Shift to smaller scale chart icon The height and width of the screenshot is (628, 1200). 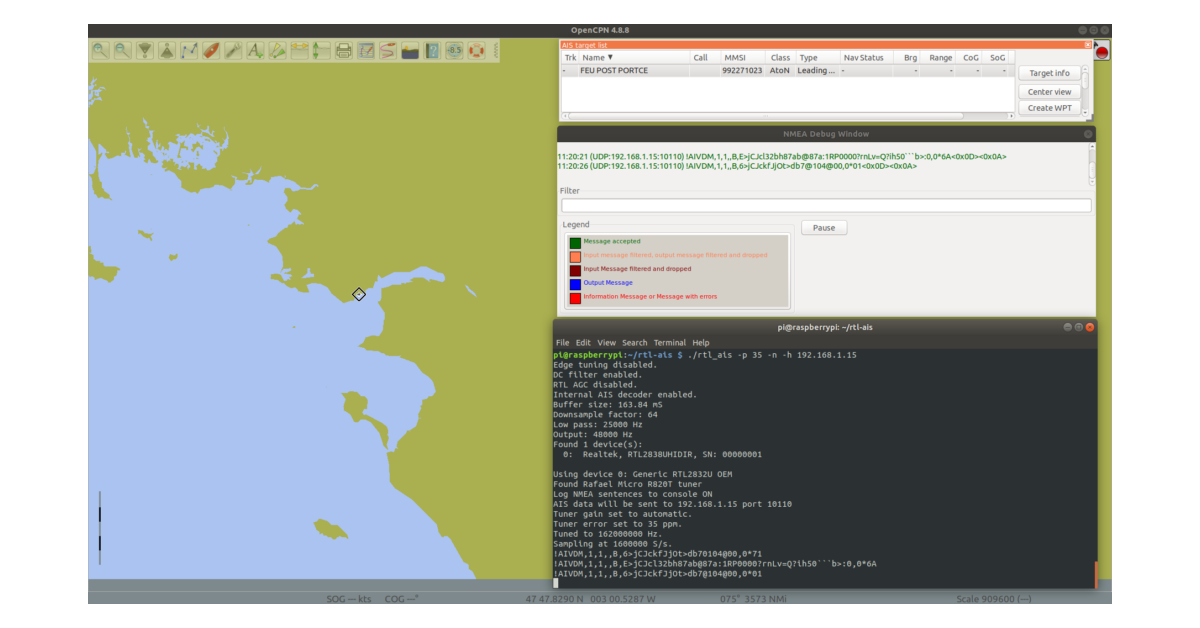166,50
